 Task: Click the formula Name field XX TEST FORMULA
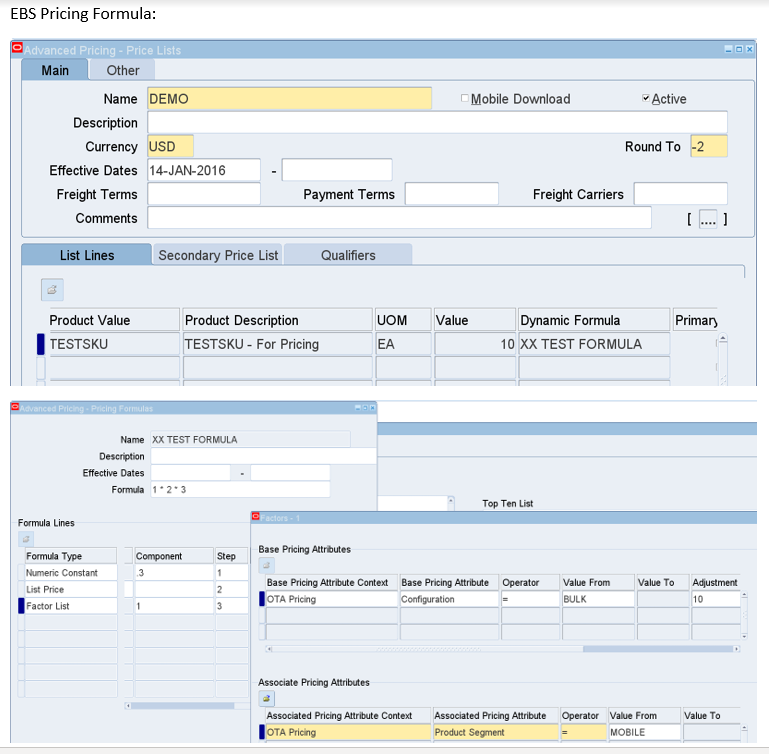[x=250, y=440]
